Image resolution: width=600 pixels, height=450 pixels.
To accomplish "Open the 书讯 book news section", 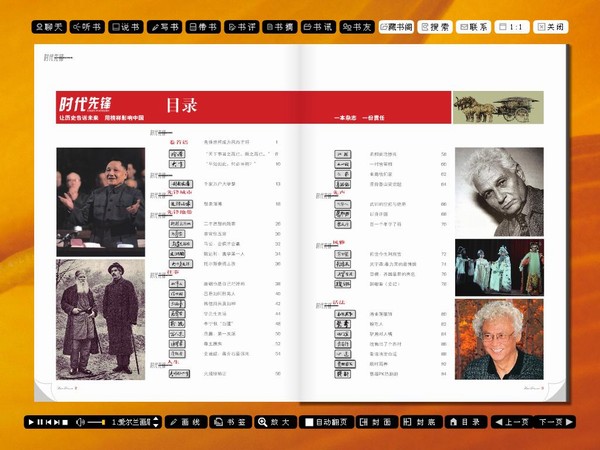I will [x=318, y=27].
